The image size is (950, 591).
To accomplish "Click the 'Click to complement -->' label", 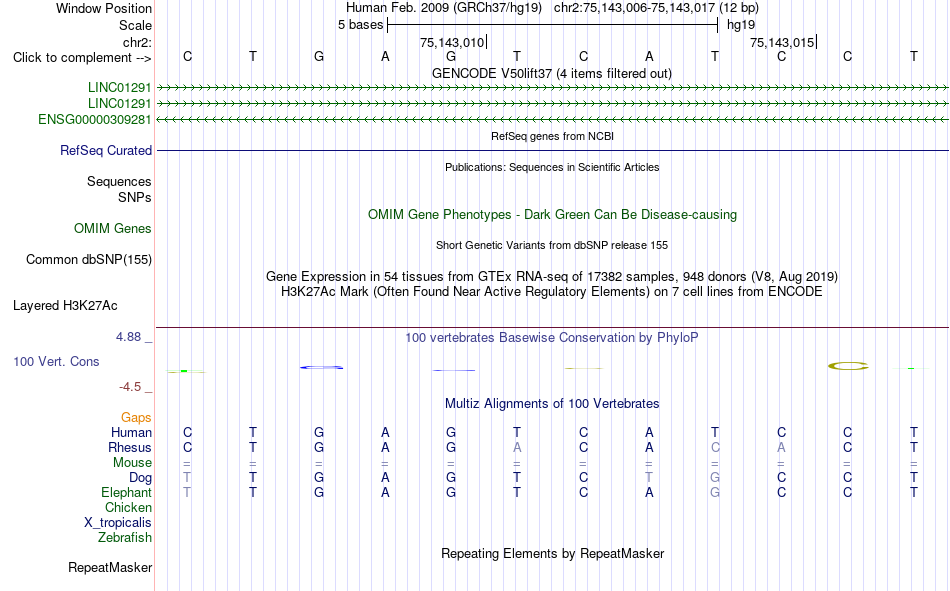I will click(x=82, y=58).
